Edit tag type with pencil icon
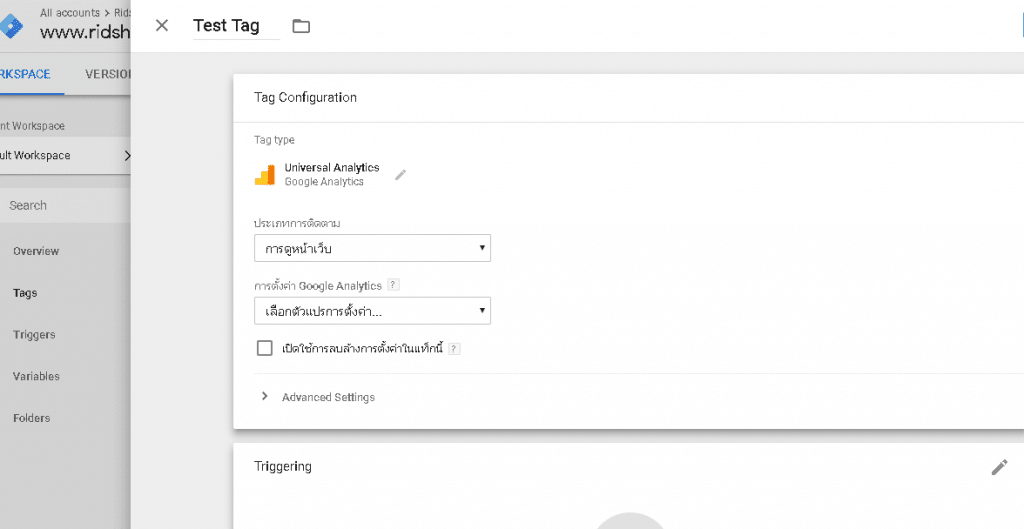The image size is (1024, 529). coord(400,174)
